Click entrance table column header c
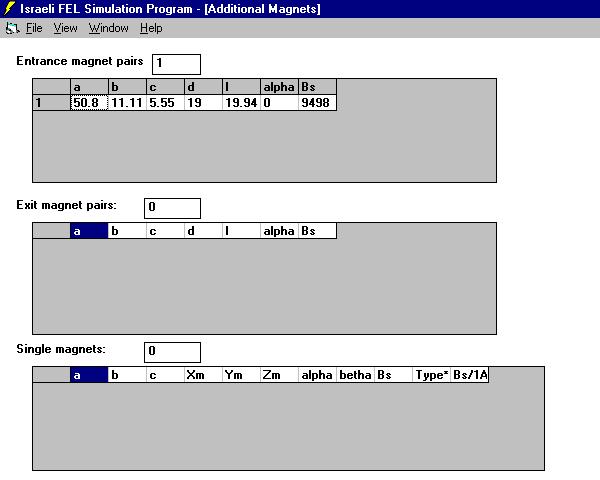The width and height of the screenshot is (600, 480). (x=165, y=87)
